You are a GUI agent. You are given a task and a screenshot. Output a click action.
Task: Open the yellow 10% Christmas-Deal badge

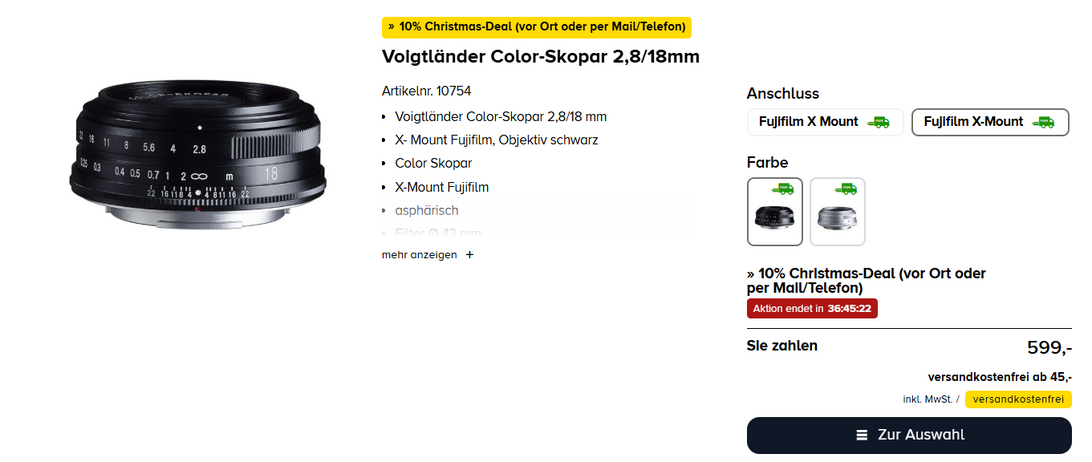[536, 27]
